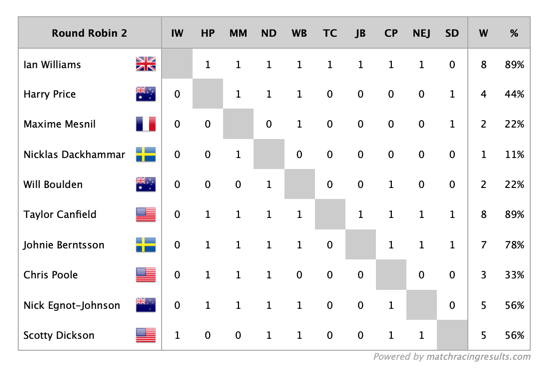This screenshot has height=370, width=548.
Task: Click the US flag beside Chris Poole
Action: (x=146, y=275)
